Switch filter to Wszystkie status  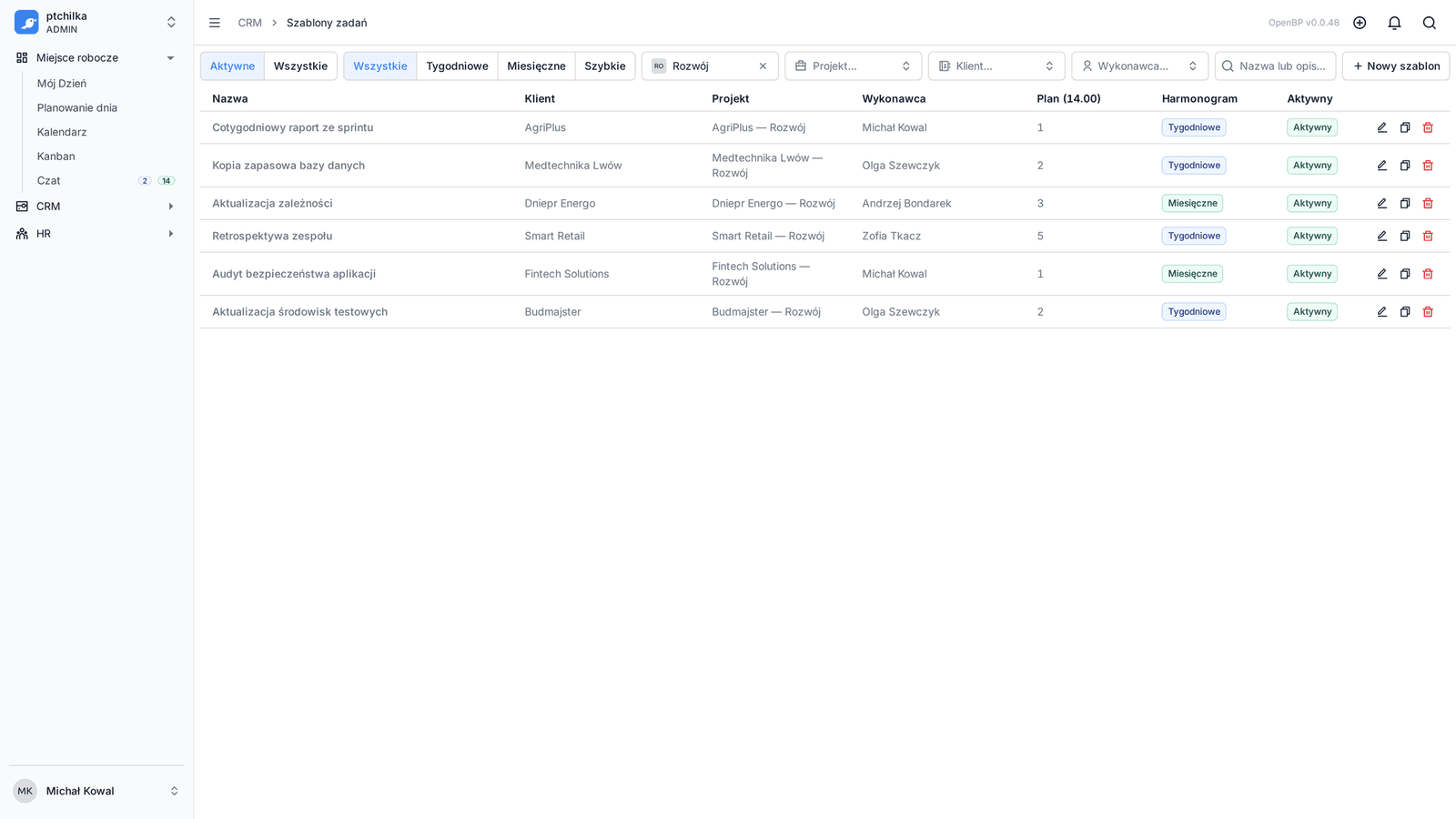click(300, 66)
